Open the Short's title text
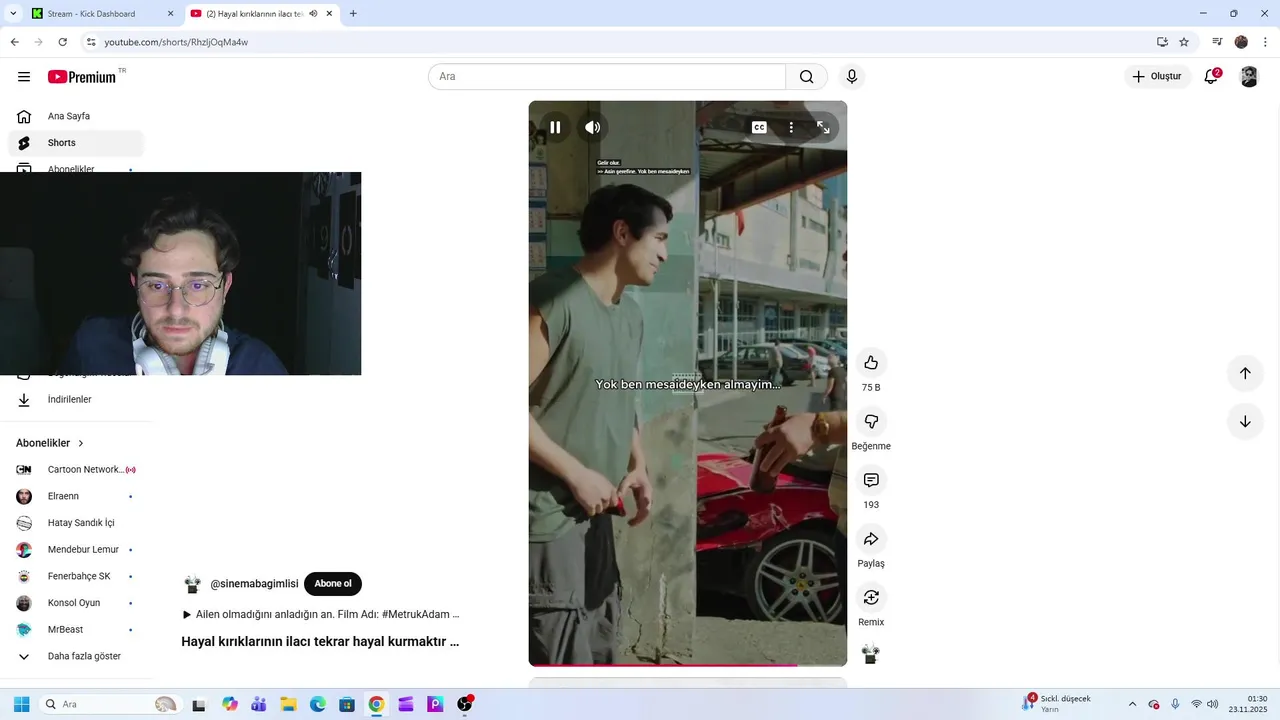This screenshot has height=720, width=1280. point(320,641)
